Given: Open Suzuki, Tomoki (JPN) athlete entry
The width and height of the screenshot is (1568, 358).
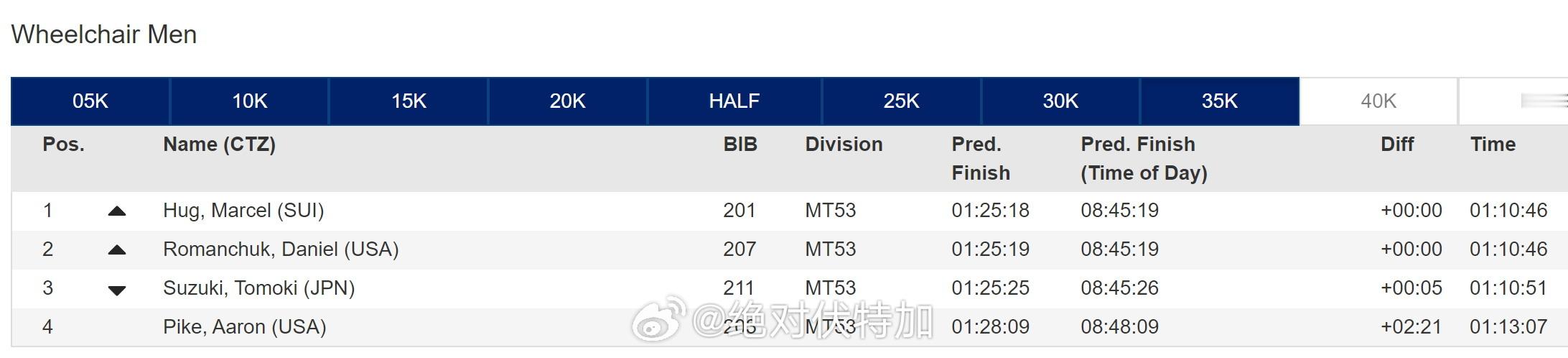Looking at the screenshot, I should pyautogui.click(x=259, y=288).
